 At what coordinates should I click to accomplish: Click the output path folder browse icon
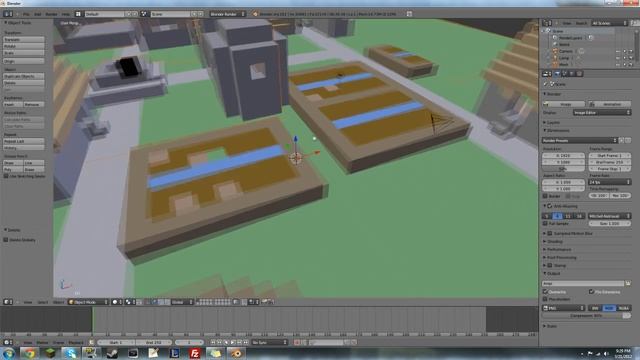[x=628, y=283]
